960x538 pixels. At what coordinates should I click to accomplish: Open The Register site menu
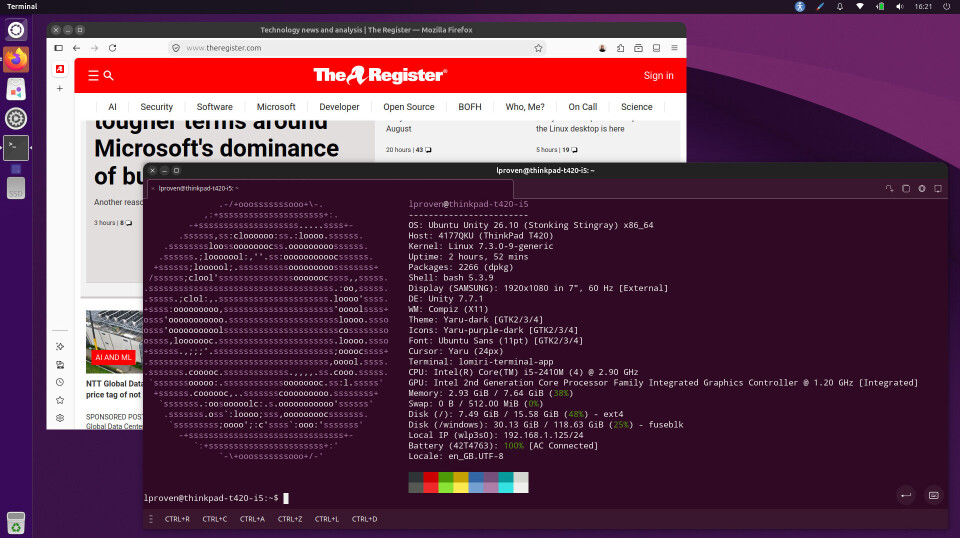click(93, 75)
